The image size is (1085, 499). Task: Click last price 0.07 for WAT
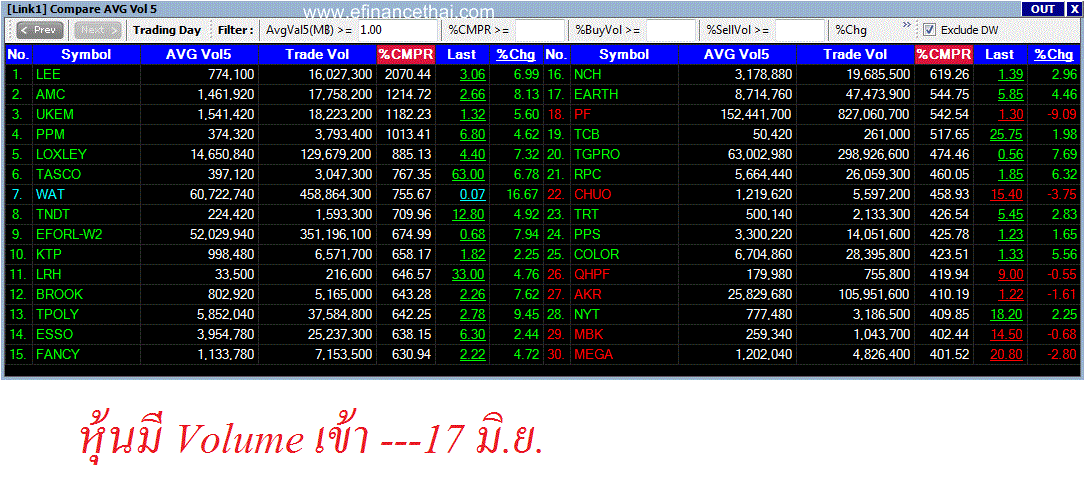point(473,194)
